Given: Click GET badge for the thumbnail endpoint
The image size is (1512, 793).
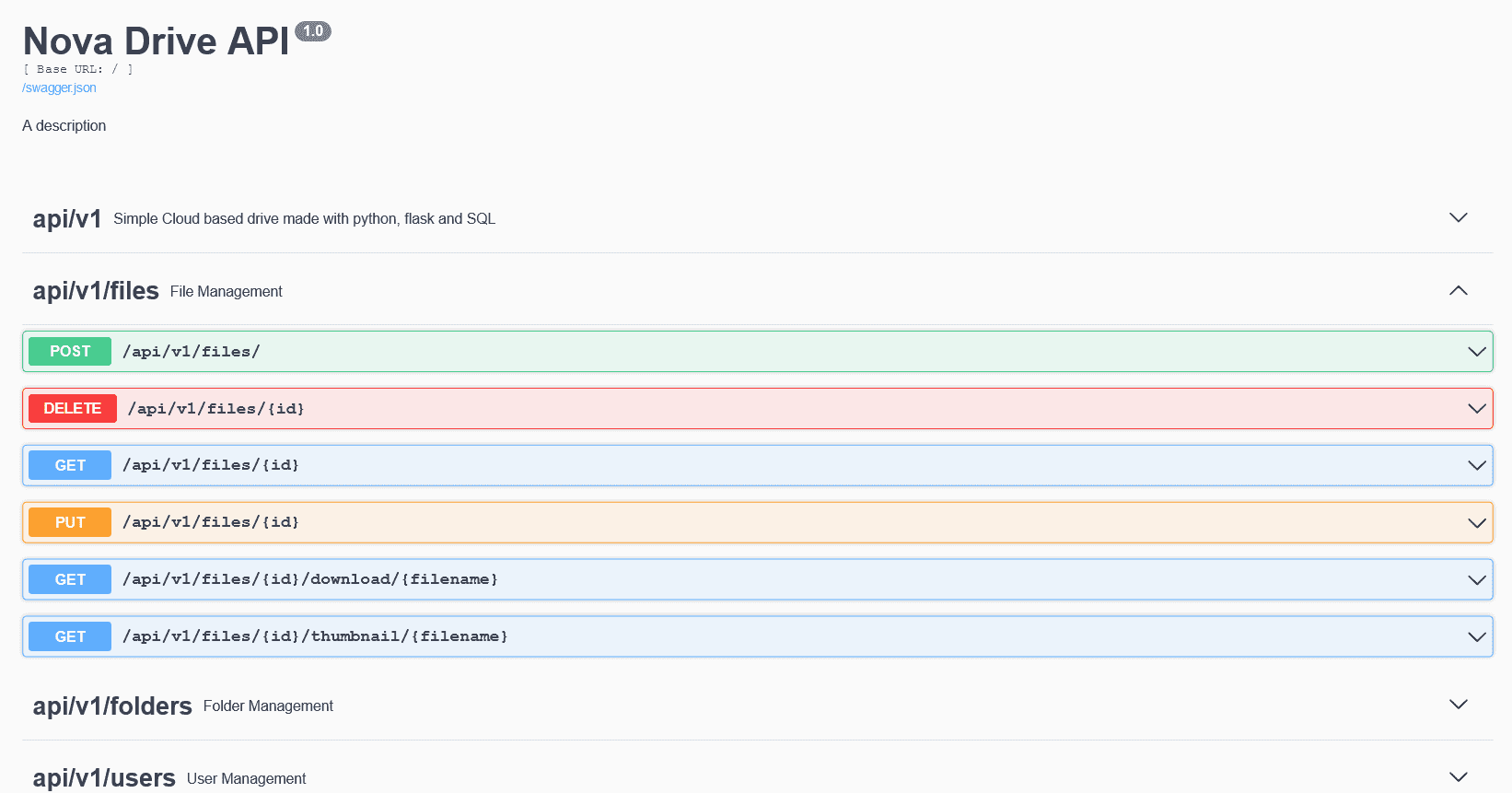Looking at the screenshot, I should pyautogui.click(x=70, y=637).
